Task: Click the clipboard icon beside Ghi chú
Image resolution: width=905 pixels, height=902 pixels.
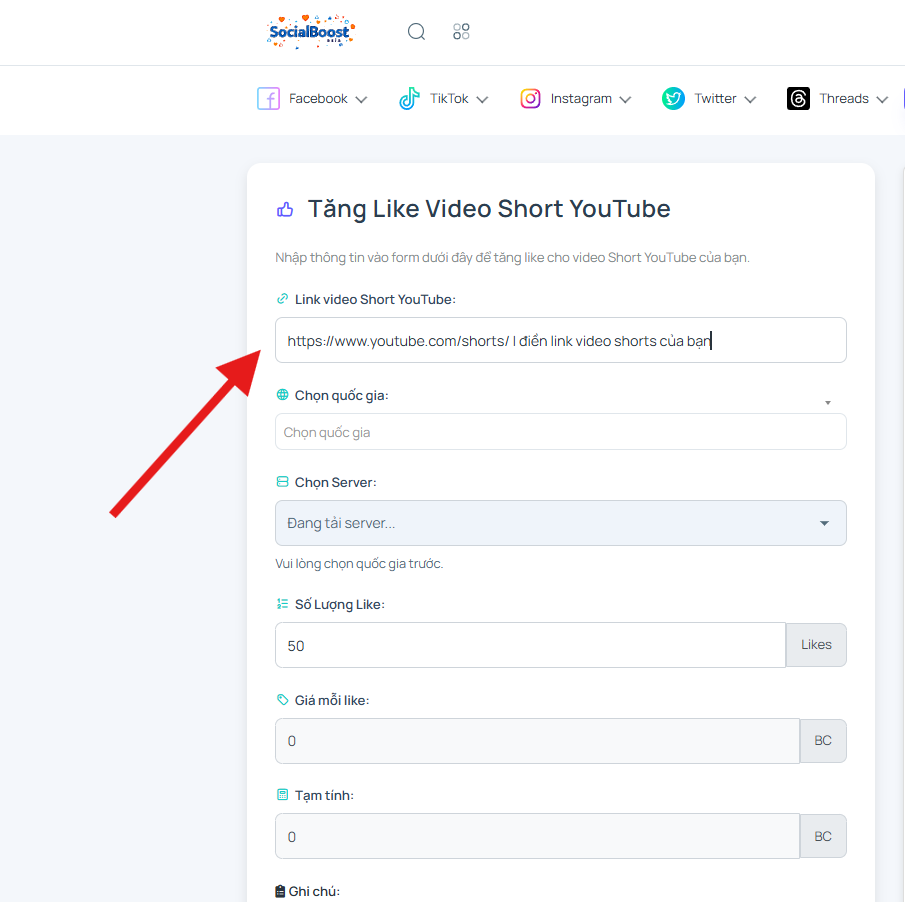Action: point(280,892)
